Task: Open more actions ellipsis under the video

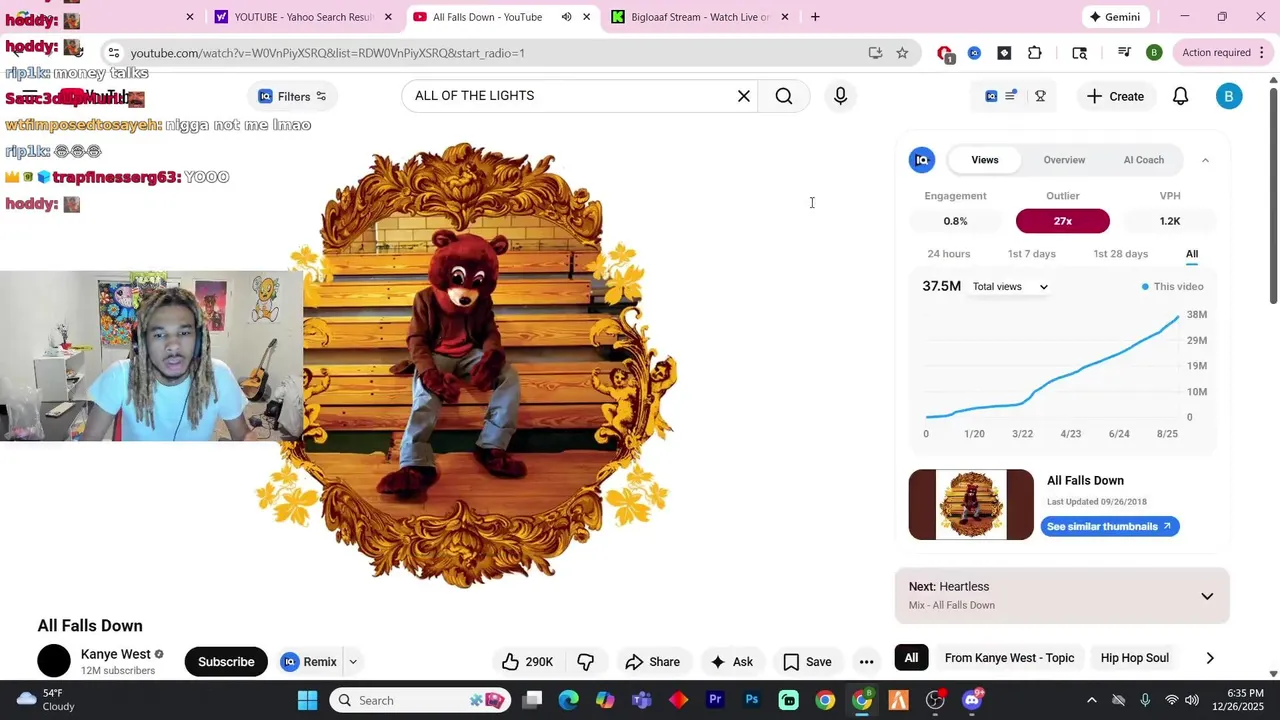Action: pos(866,662)
